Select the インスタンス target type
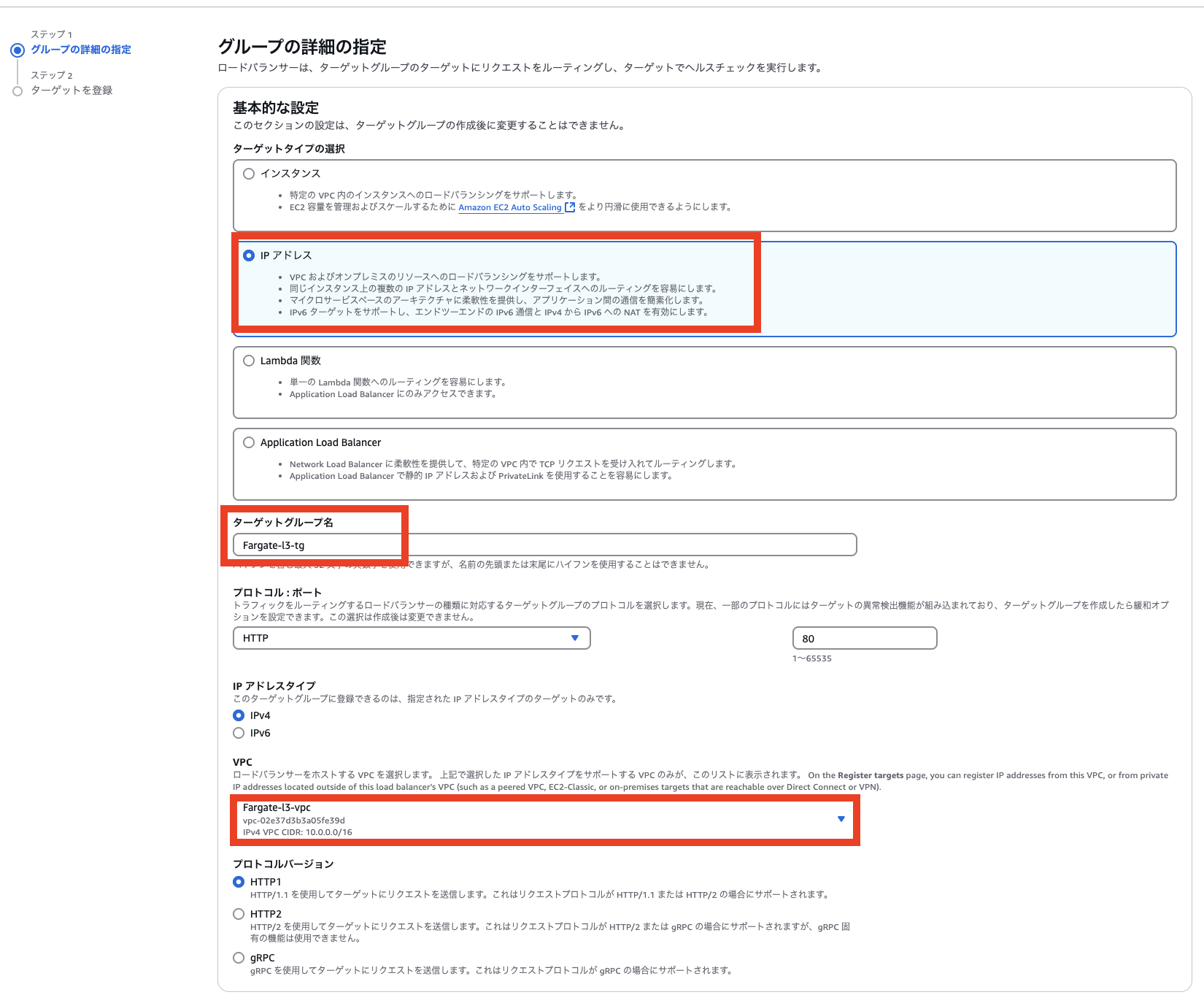 click(x=247, y=174)
